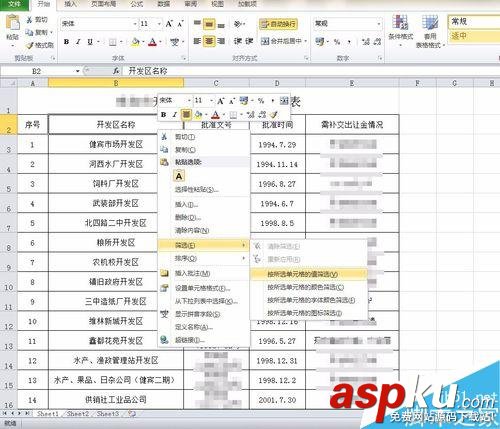Toggle Bold in the mini toolbar
500x429 pixels.
pos(163,115)
